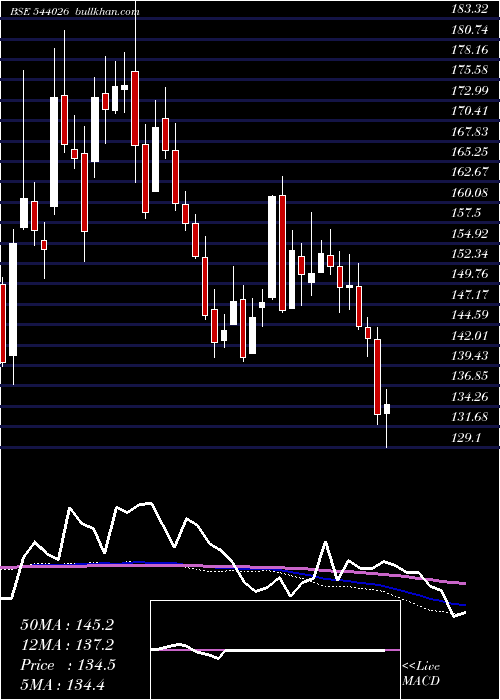
Task: Click the bullkhan.com watermark text
Action: pos(106,12)
